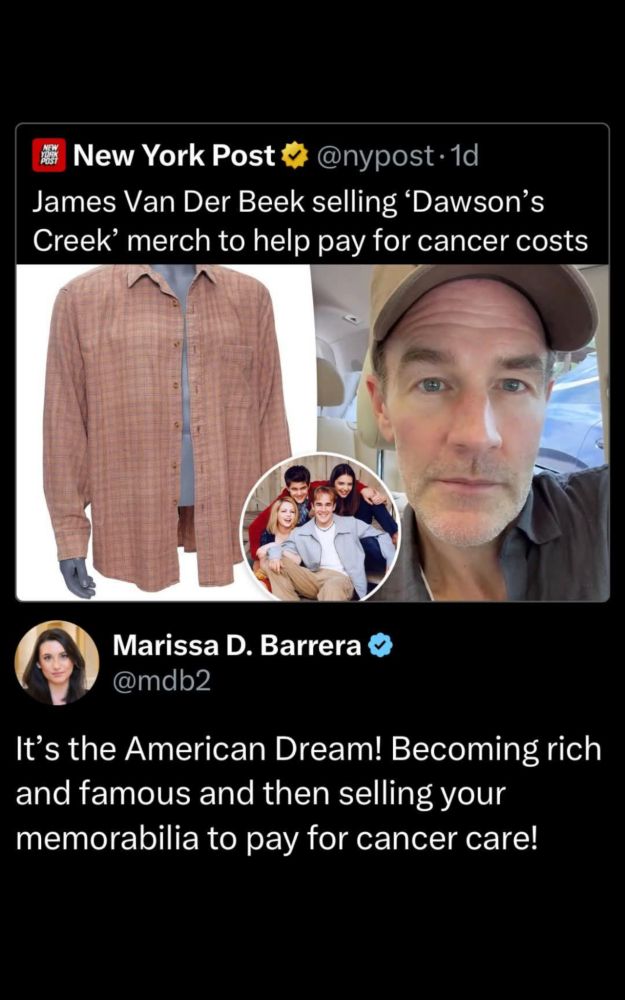Click the tan baseball cap in the selfie
The height and width of the screenshot is (1000, 625).
(485, 308)
